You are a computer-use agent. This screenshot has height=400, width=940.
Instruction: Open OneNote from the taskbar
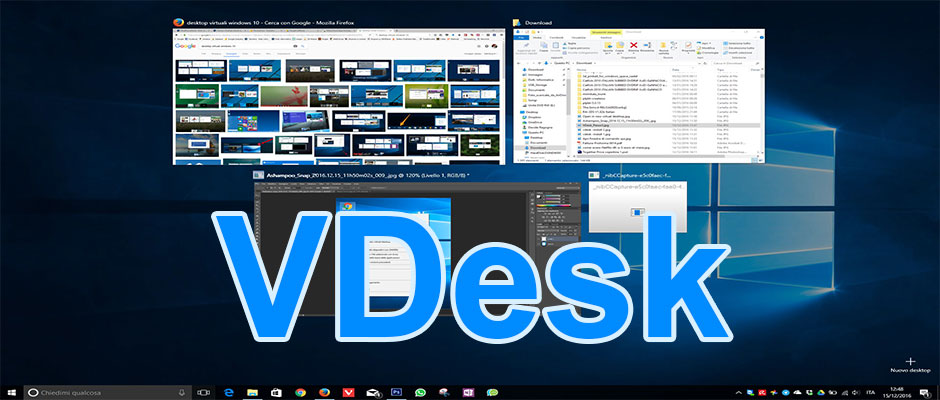(468, 392)
